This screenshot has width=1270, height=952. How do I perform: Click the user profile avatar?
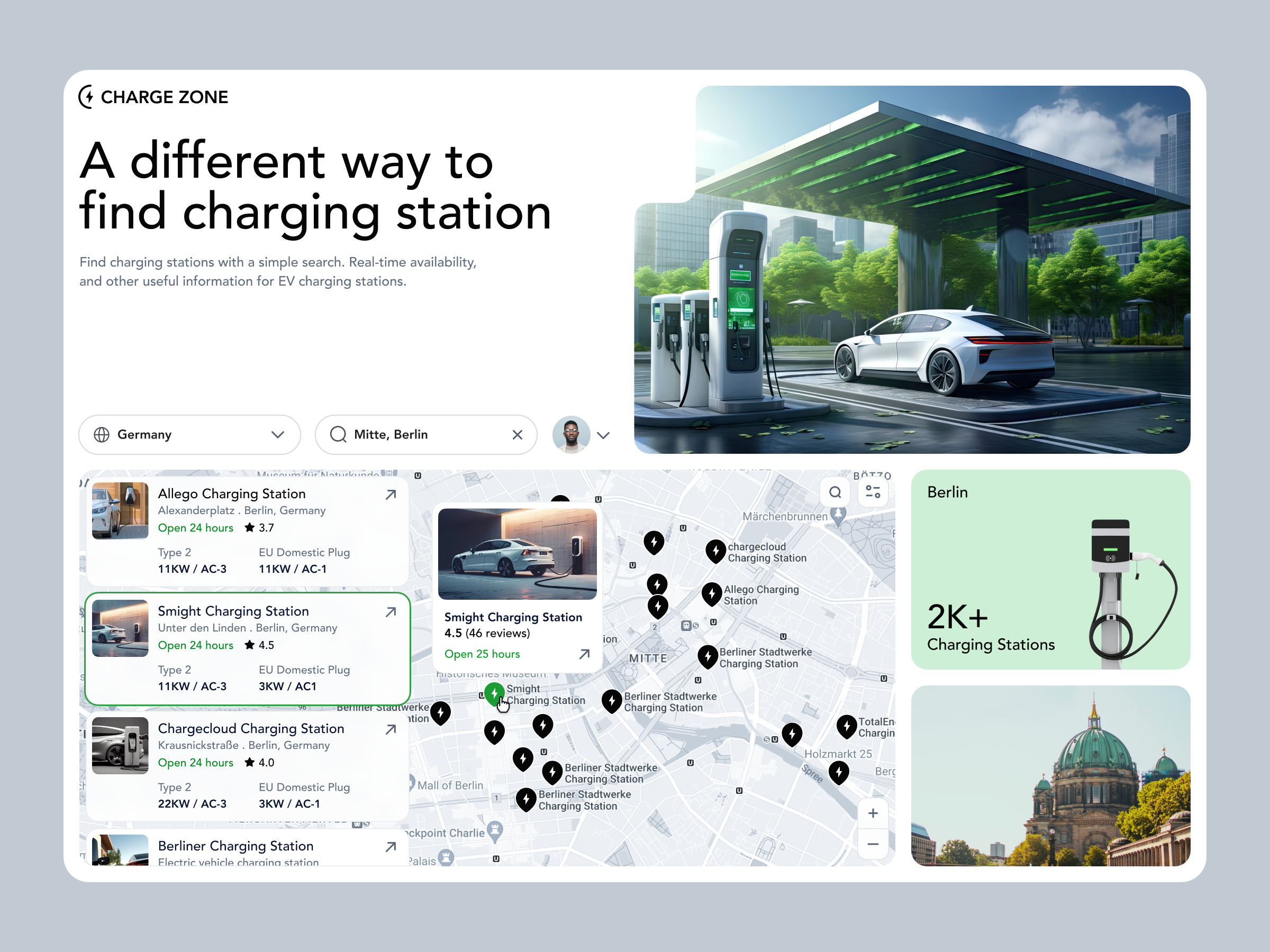click(x=570, y=434)
